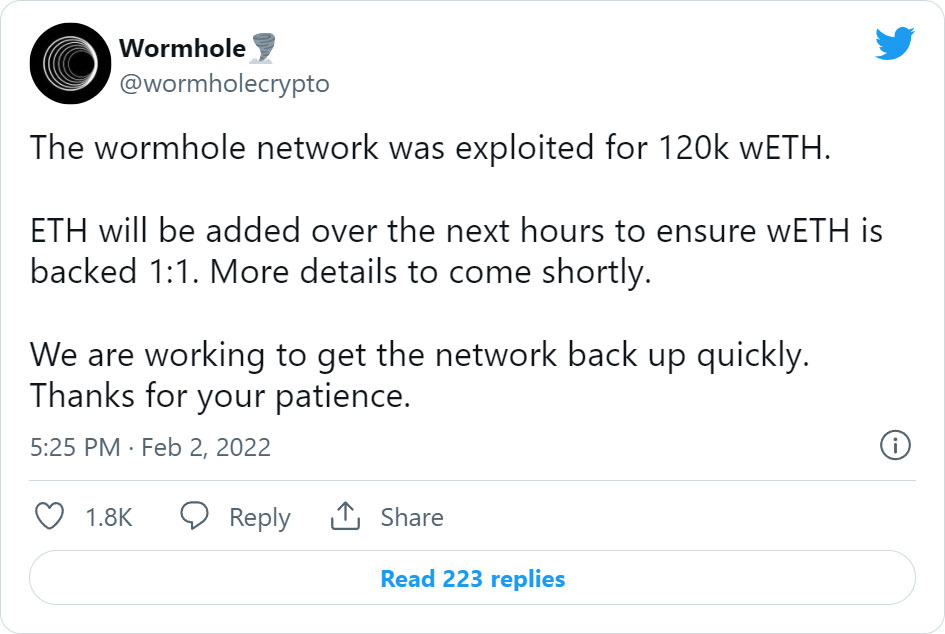Viewport: 945px width, 634px height.
Task: Click the "Thanks for your patience" line
Action: (x=220, y=396)
